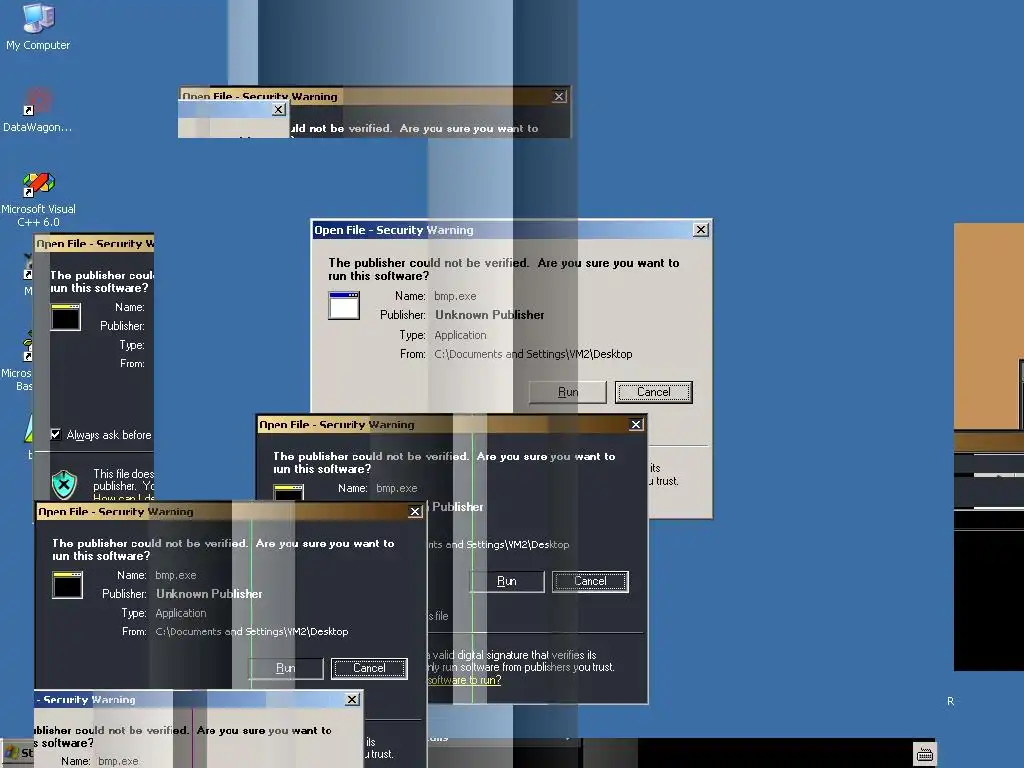This screenshot has width=1024, height=768.
Task: Open the My Computer desktop icon
Action: 38,26
